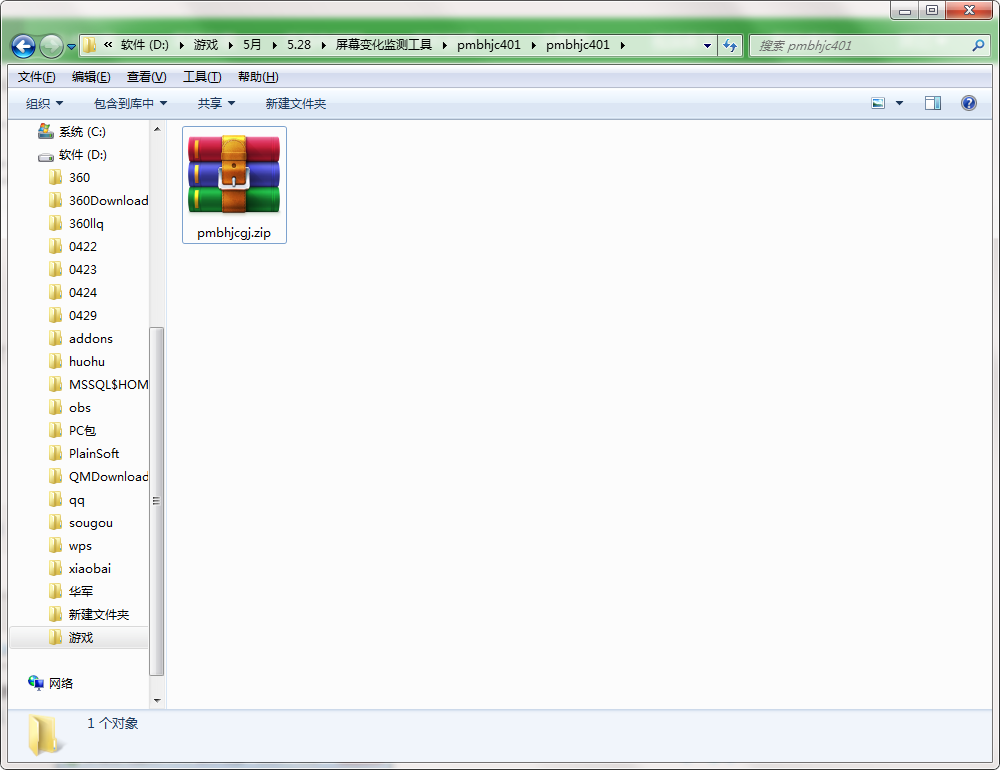Image resolution: width=1000 pixels, height=770 pixels.
Task: Expand the 共享 dropdown
Action: (216, 103)
